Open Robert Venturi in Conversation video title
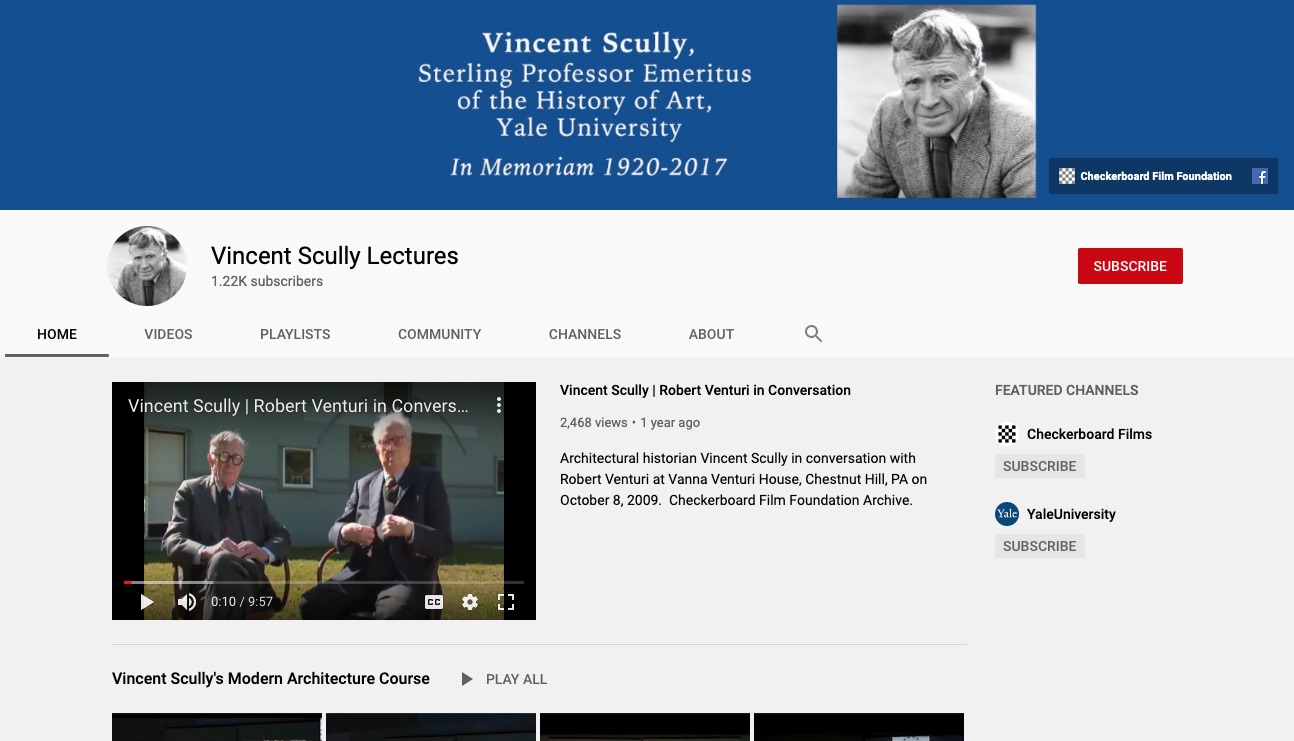Viewport: 1294px width, 741px height. (x=705, y=390)
